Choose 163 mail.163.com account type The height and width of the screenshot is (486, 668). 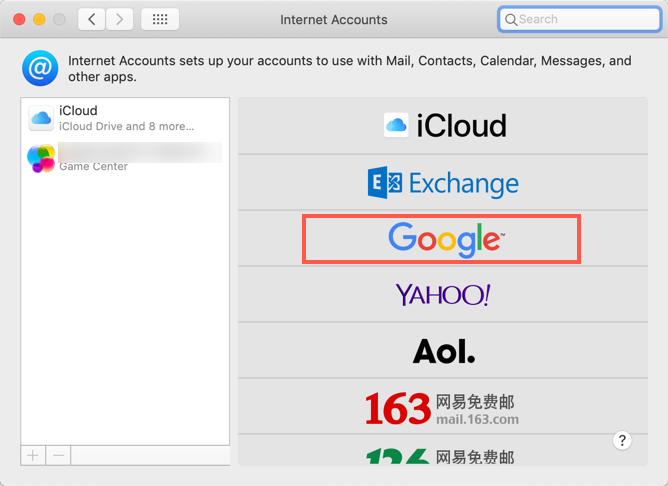[443, 407]
